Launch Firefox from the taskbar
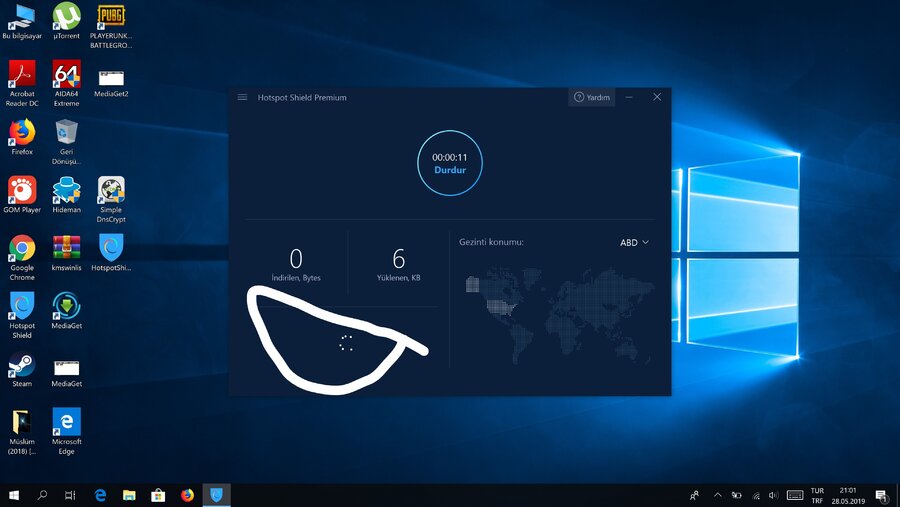900x507 pixels. [x=187, y=495]
